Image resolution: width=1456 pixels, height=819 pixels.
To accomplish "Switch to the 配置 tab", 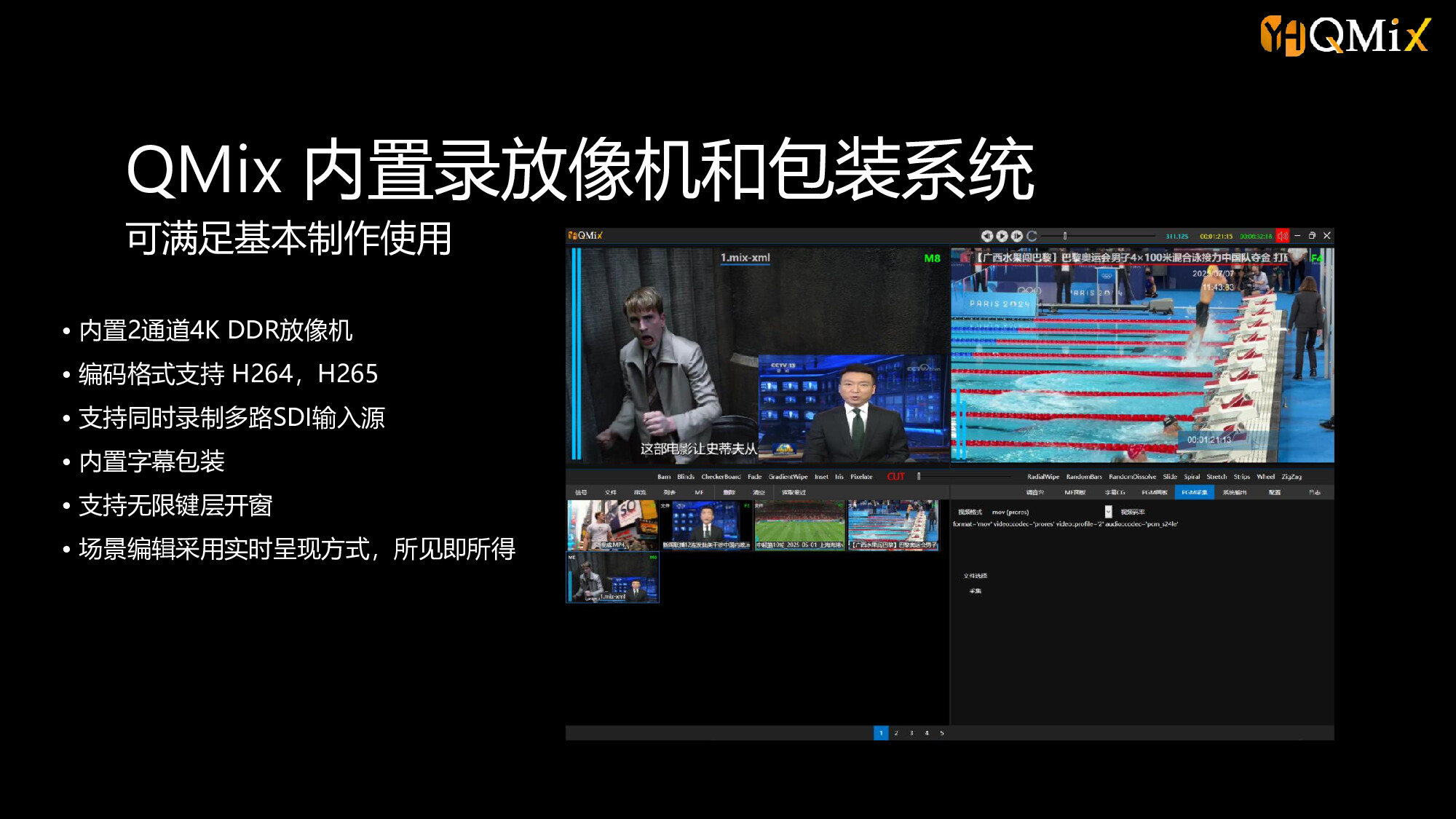I will pos(1274,493).
